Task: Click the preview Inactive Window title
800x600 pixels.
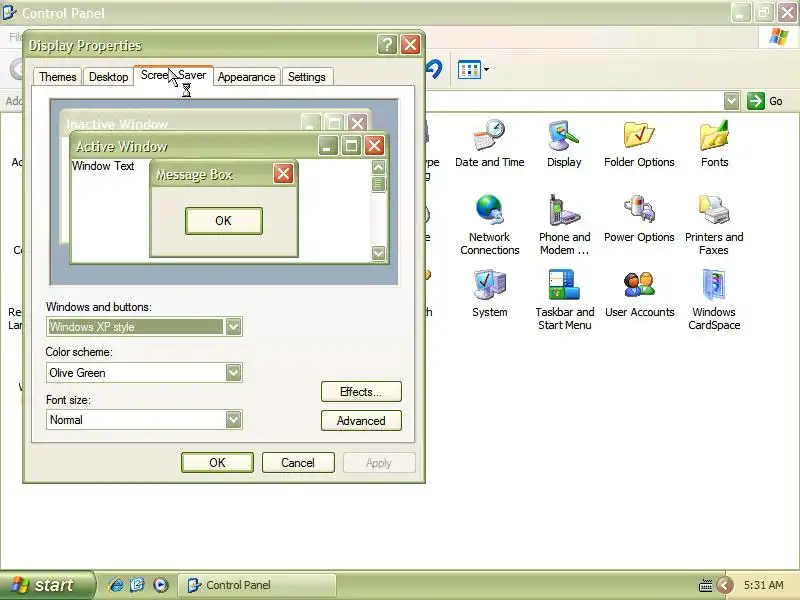Action: tap(117, 124)
